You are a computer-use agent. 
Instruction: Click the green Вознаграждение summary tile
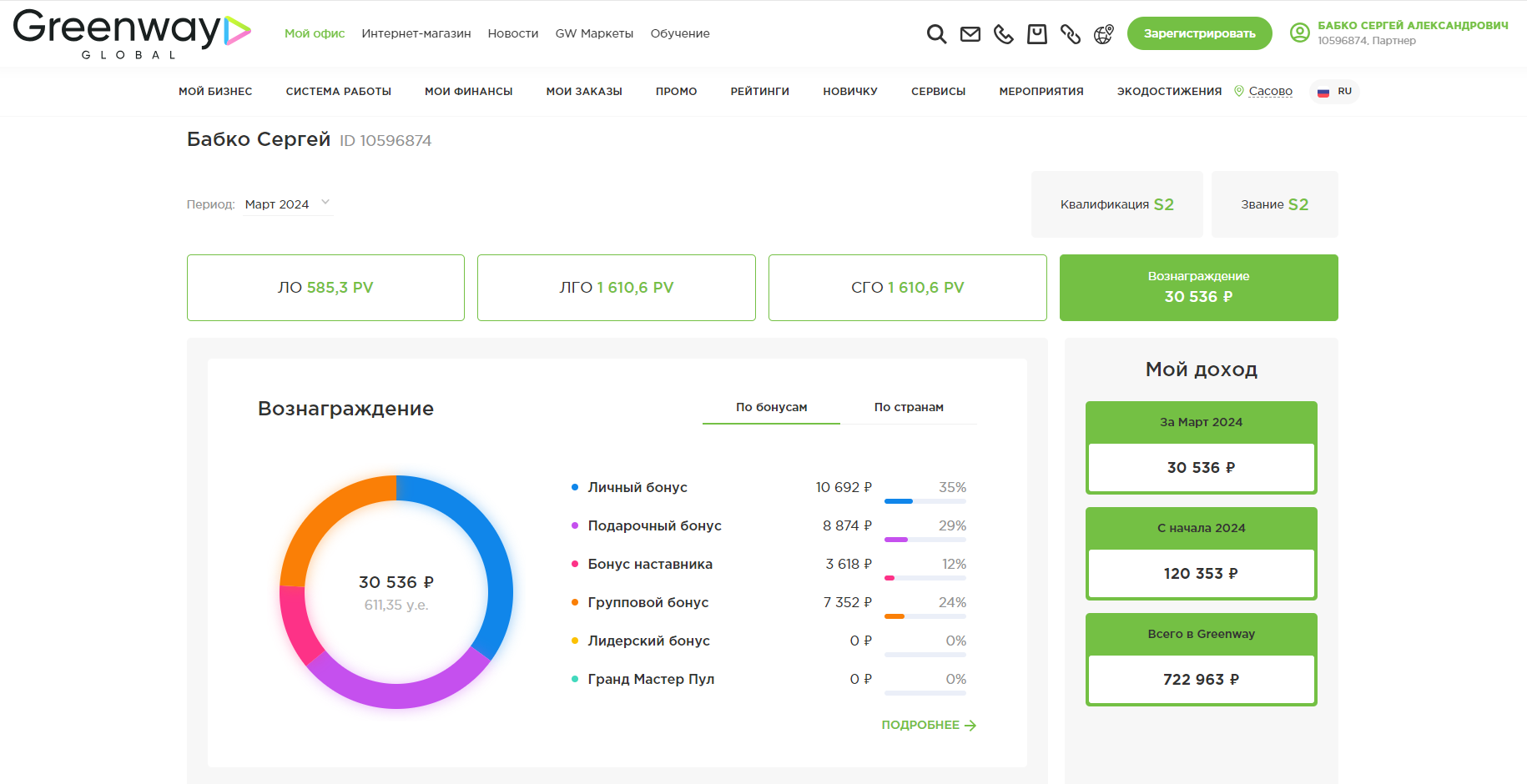coord(1198,288)
